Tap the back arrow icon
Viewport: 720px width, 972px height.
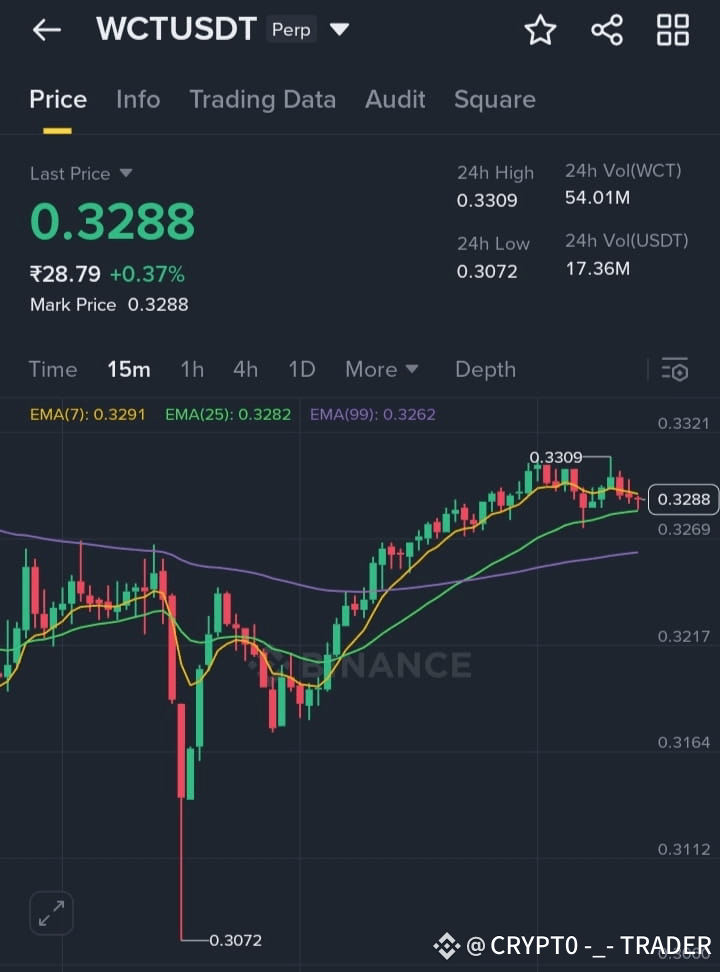[x=47, y=29]
